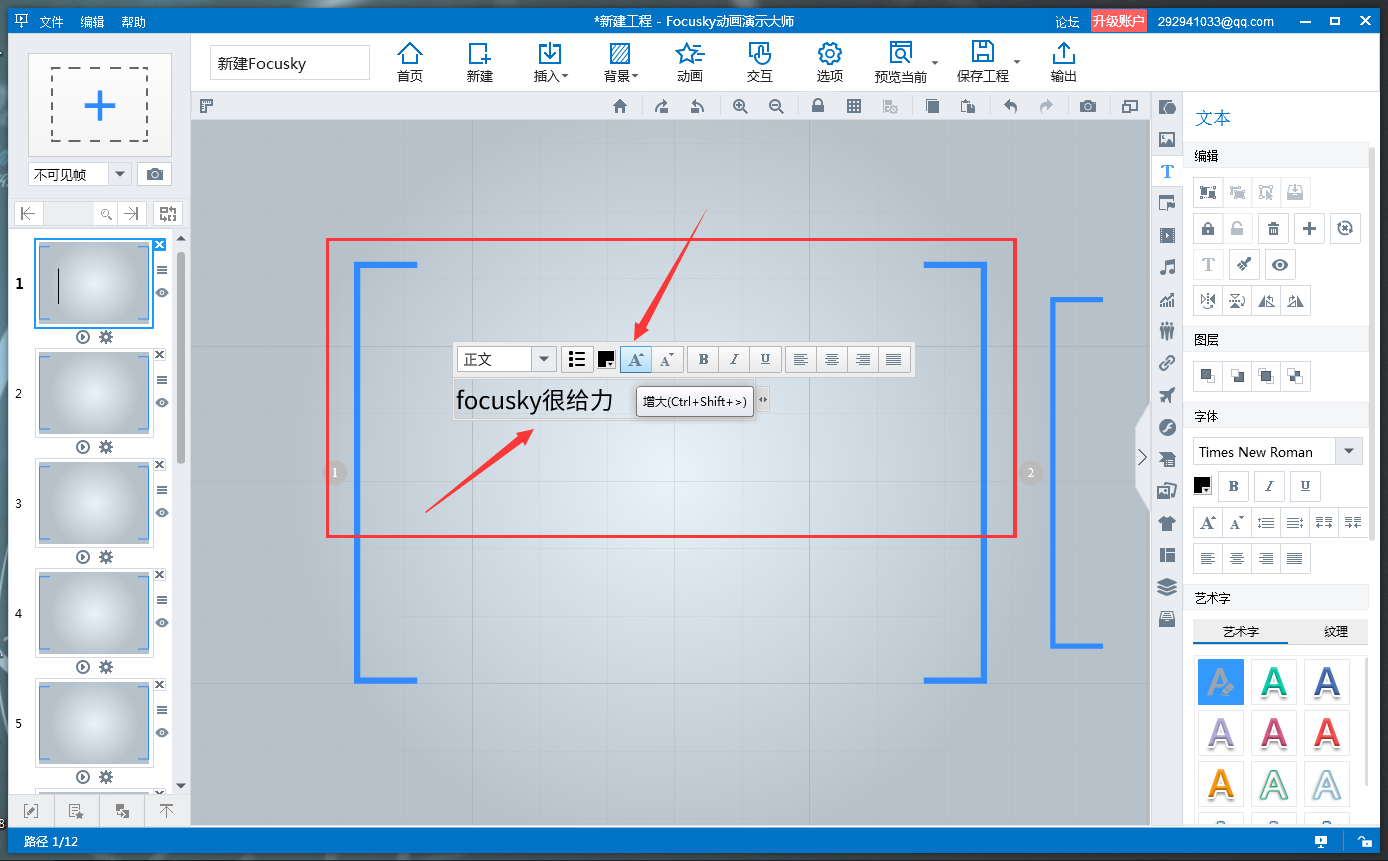This screenshot has height=861, width=1388.
Task: Toggle underline in the right font panel
Action: [x=1306, y=486]
